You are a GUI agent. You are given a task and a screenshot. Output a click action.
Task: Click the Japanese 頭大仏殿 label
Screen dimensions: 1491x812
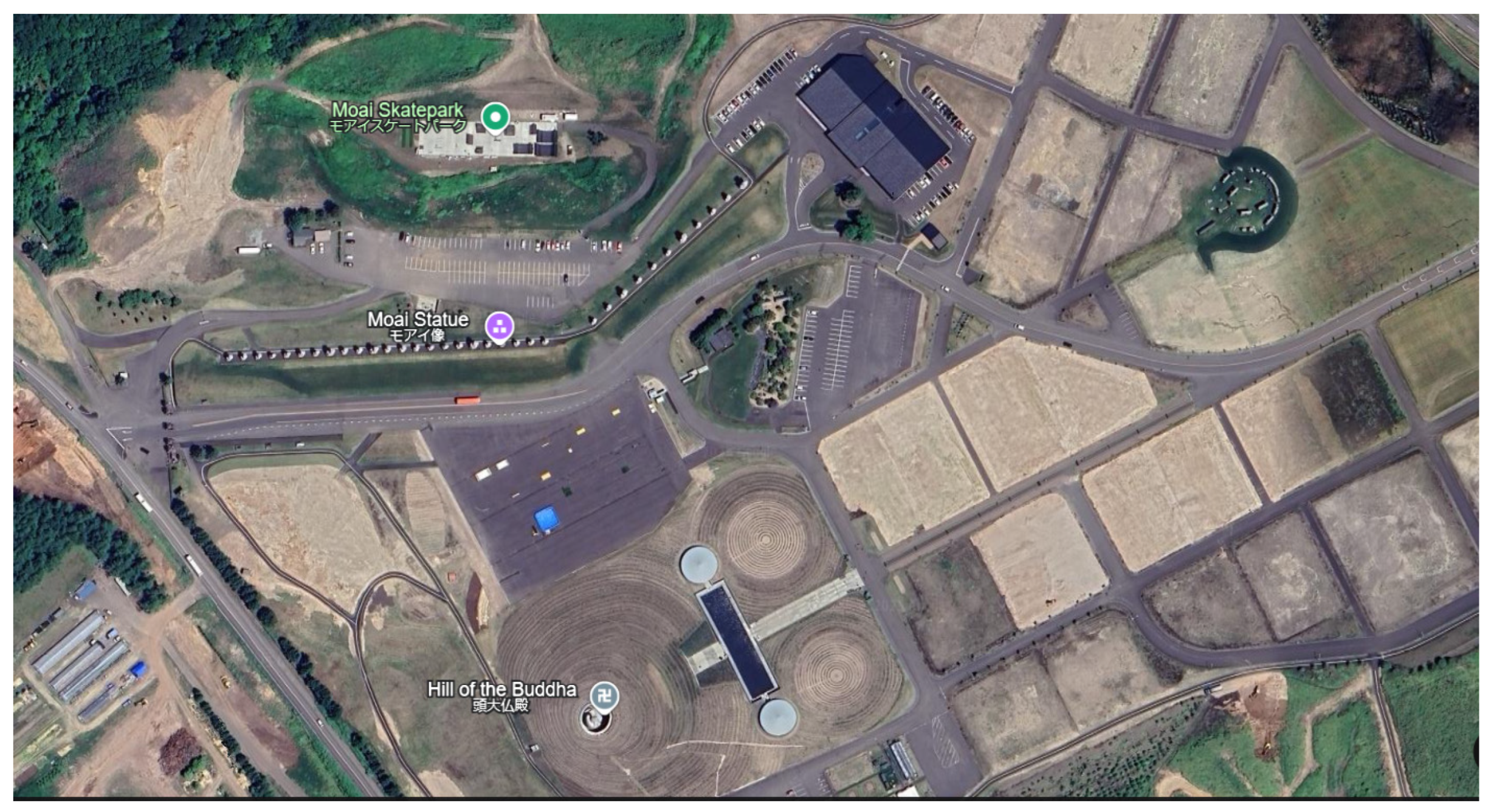[501, 705]
